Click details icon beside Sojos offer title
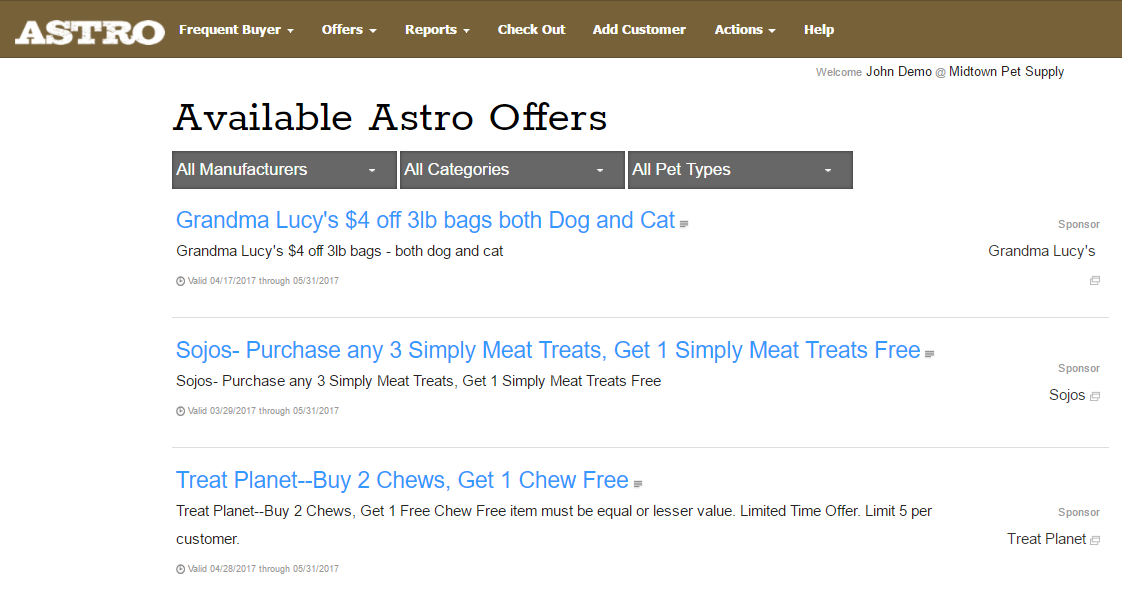The width and height of the screenshot is (1122, 593). point(930,354)
